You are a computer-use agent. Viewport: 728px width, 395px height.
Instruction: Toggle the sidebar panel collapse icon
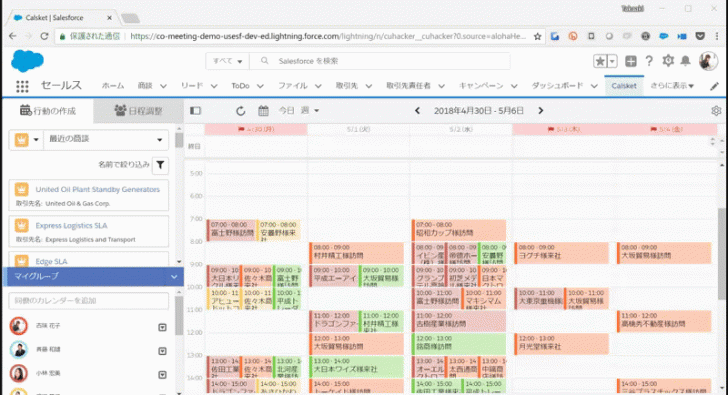pos(195,110)
